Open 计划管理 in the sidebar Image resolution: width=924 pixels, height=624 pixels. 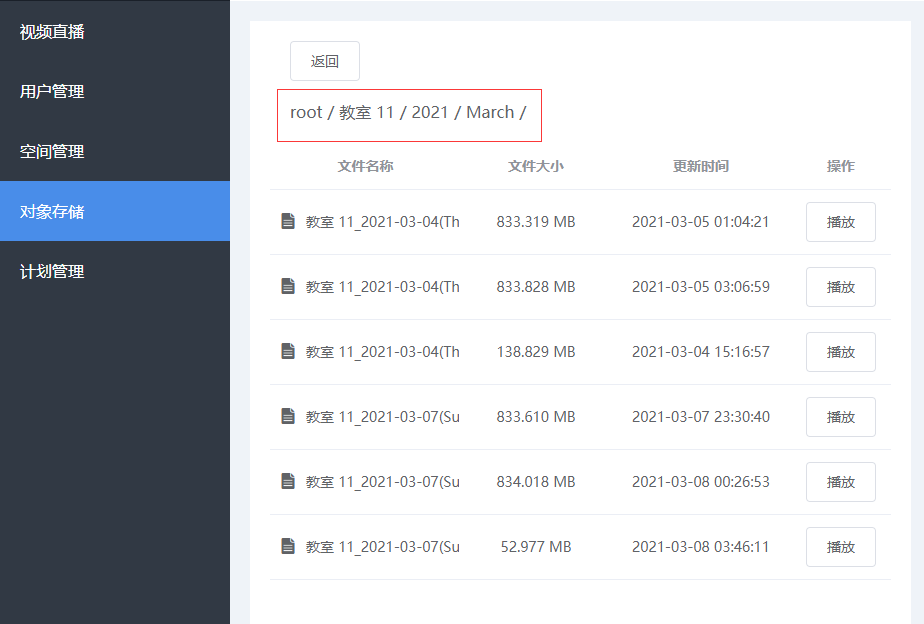pos(115,272)
